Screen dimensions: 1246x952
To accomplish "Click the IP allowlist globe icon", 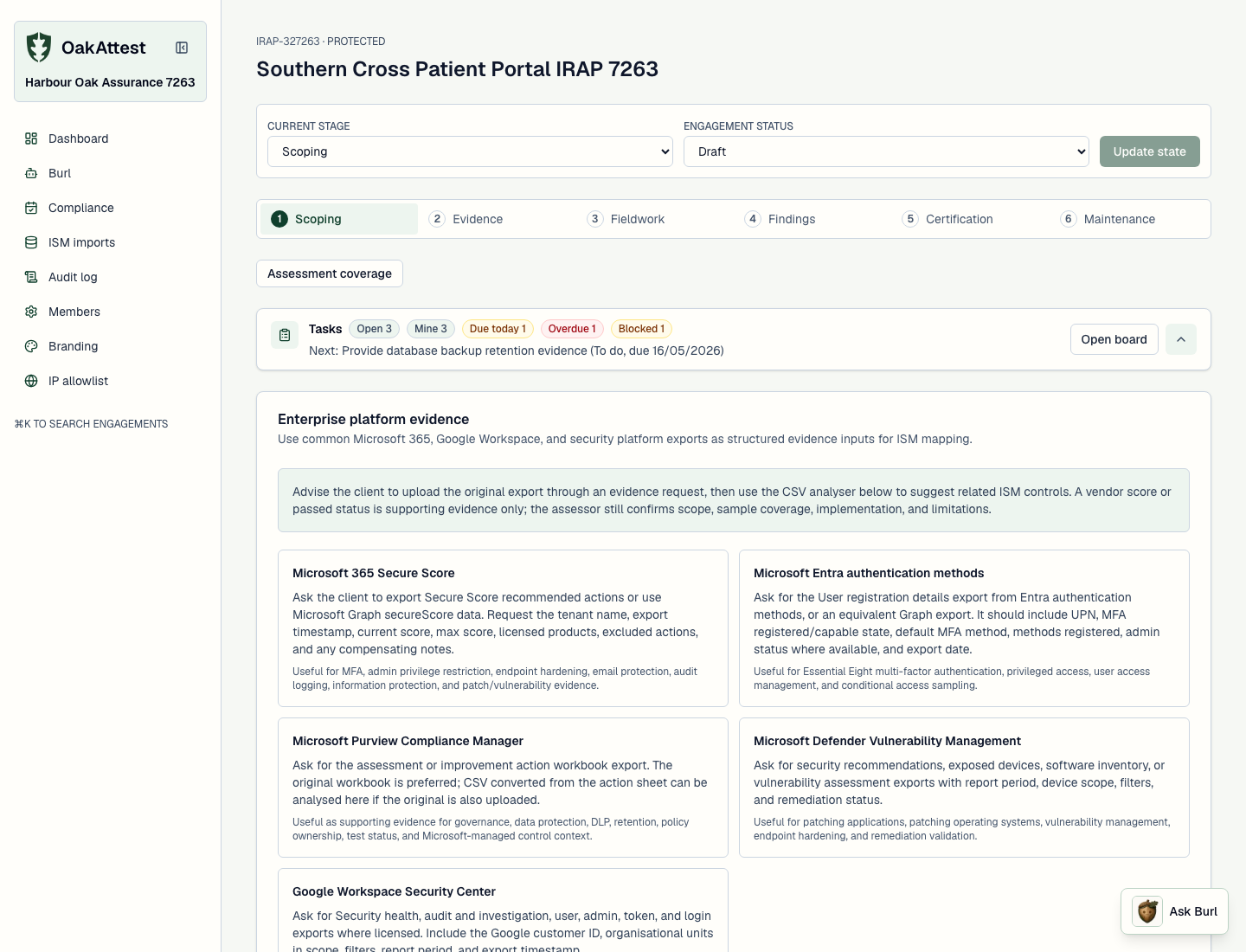I will click(x=31, y=381).
